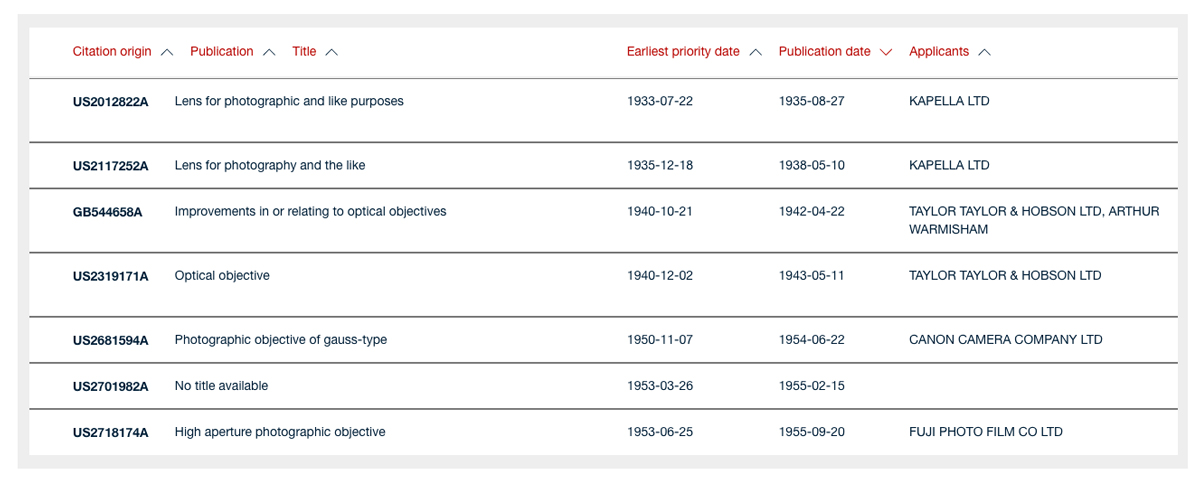Sort by Earliest priority date header
1200x479 pixels.
coord(683,52)
